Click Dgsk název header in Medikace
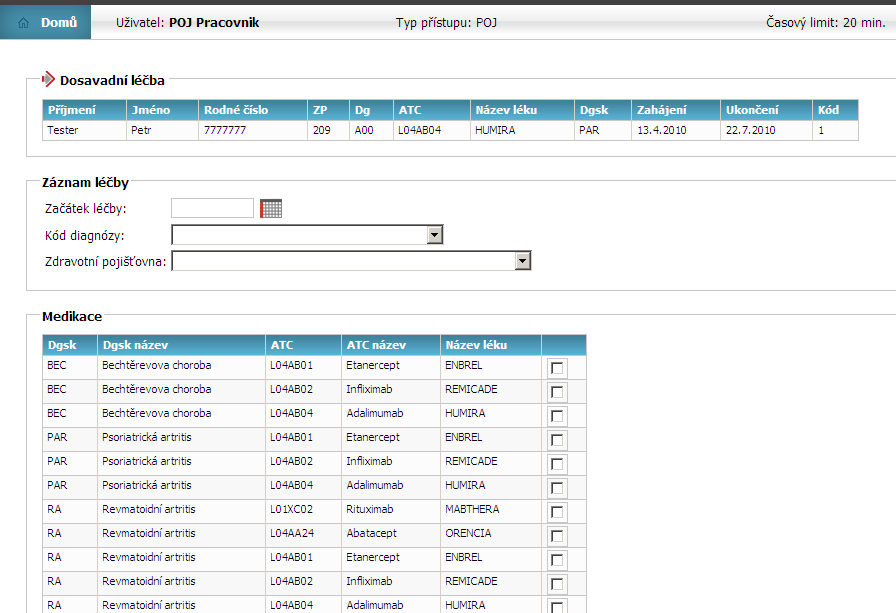Viewport: 896px width, 613px height. click(x=181, y=345)
